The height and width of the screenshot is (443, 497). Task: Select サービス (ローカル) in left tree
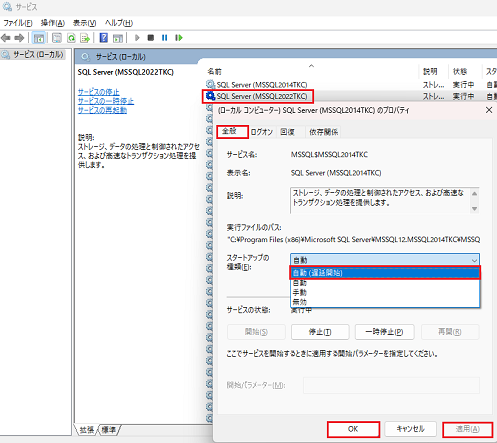click(x=38, y=54)
